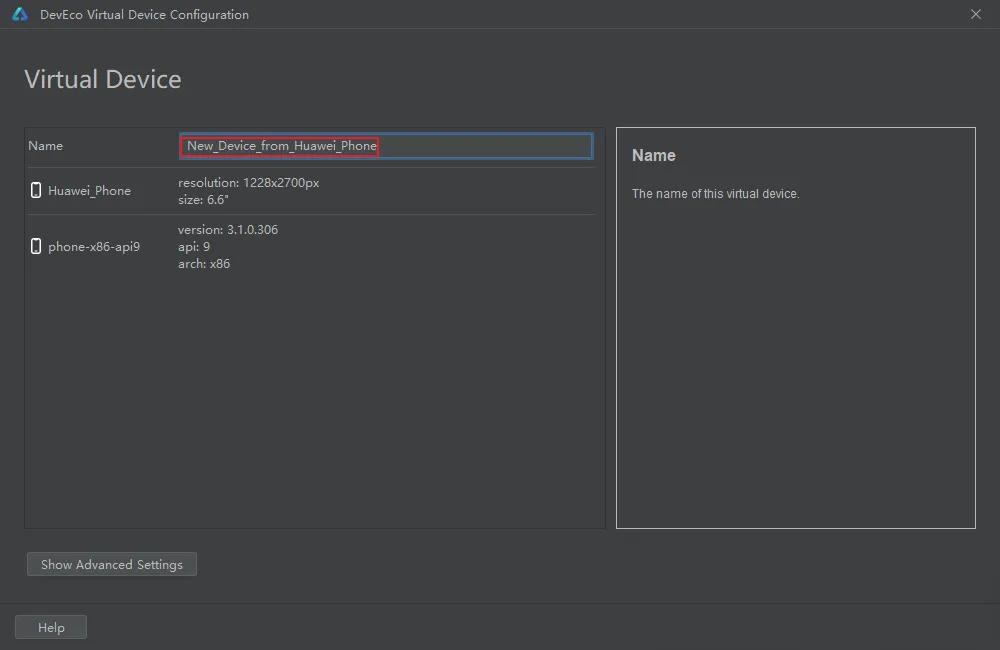1000x650 pixels.
Task: Click the api: 9 text
Action: (194, 247)
